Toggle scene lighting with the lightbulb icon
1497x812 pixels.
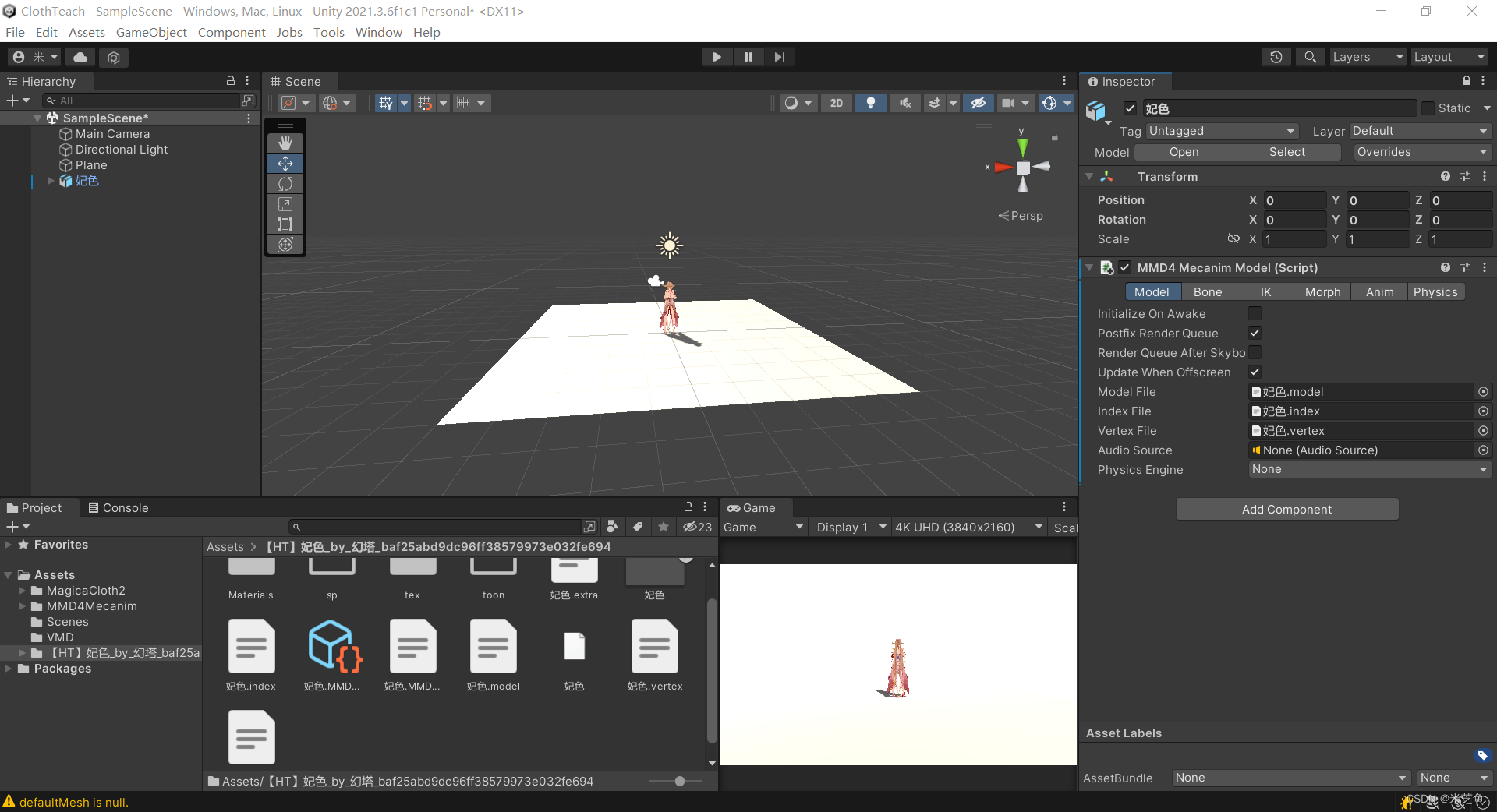coord(871,103)
